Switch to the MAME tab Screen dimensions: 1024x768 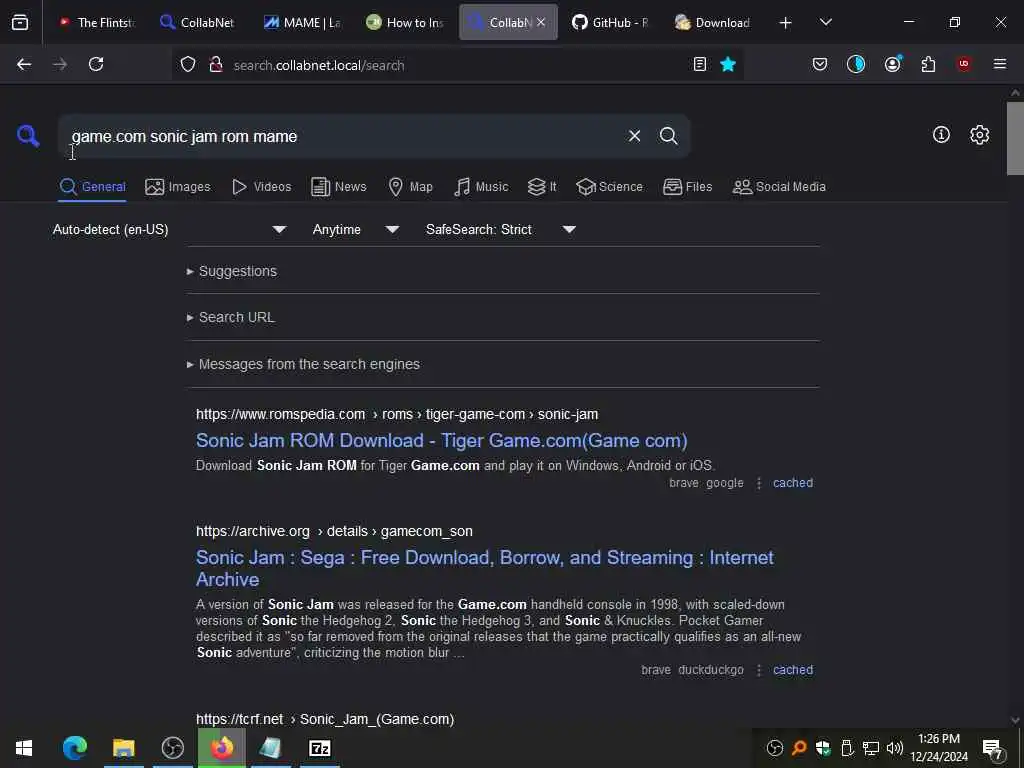click(300, 22)
